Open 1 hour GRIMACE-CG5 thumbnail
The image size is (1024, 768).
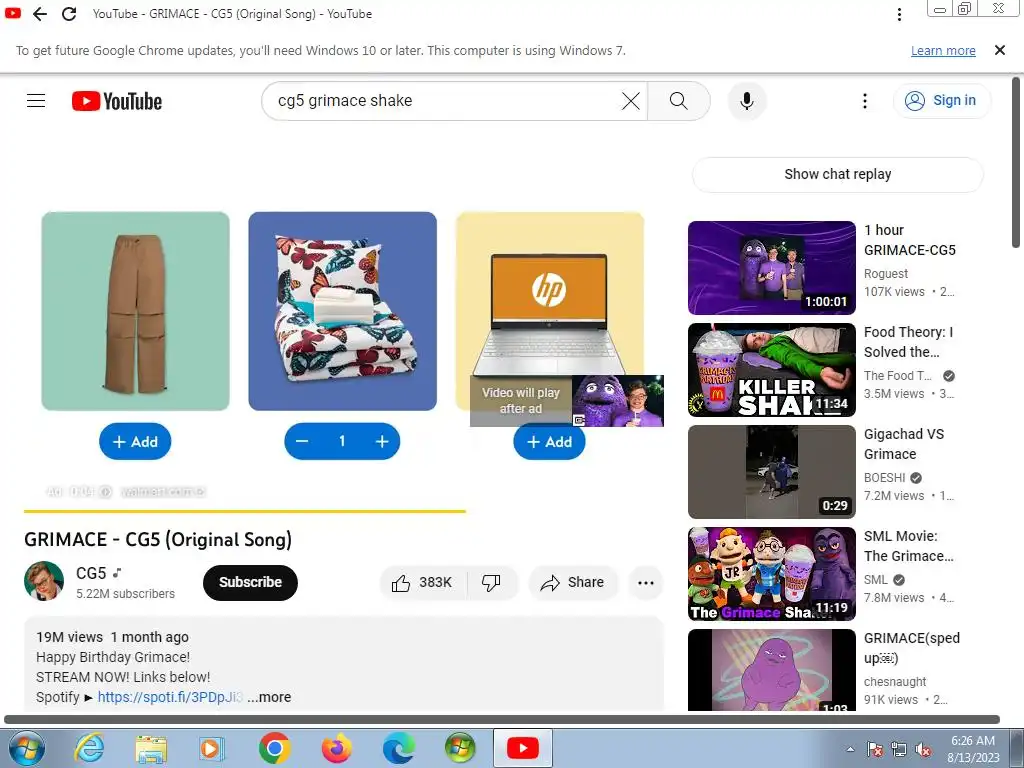point(771,268)
